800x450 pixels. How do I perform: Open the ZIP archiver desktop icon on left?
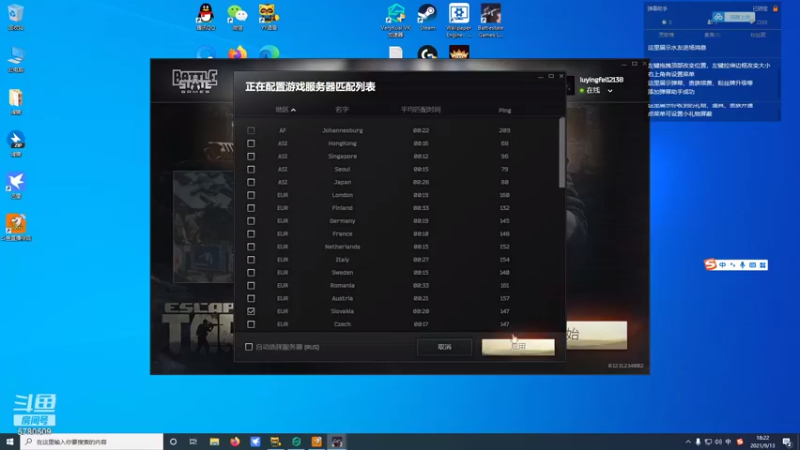coord(16,144)
